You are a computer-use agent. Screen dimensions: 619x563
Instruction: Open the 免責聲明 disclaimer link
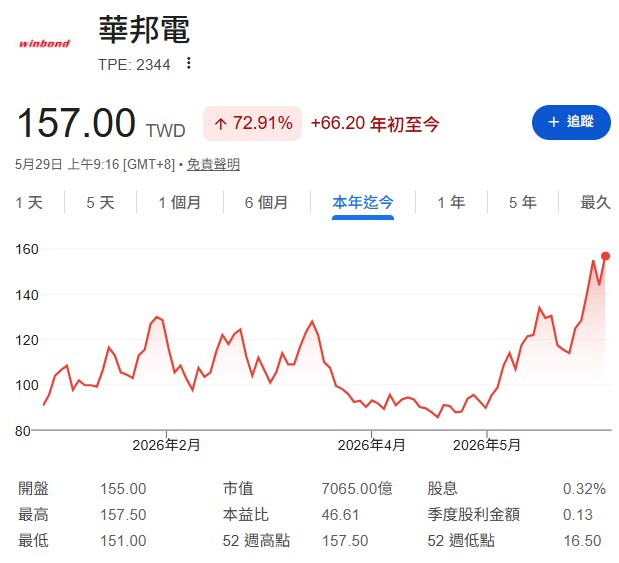point(213,164)
